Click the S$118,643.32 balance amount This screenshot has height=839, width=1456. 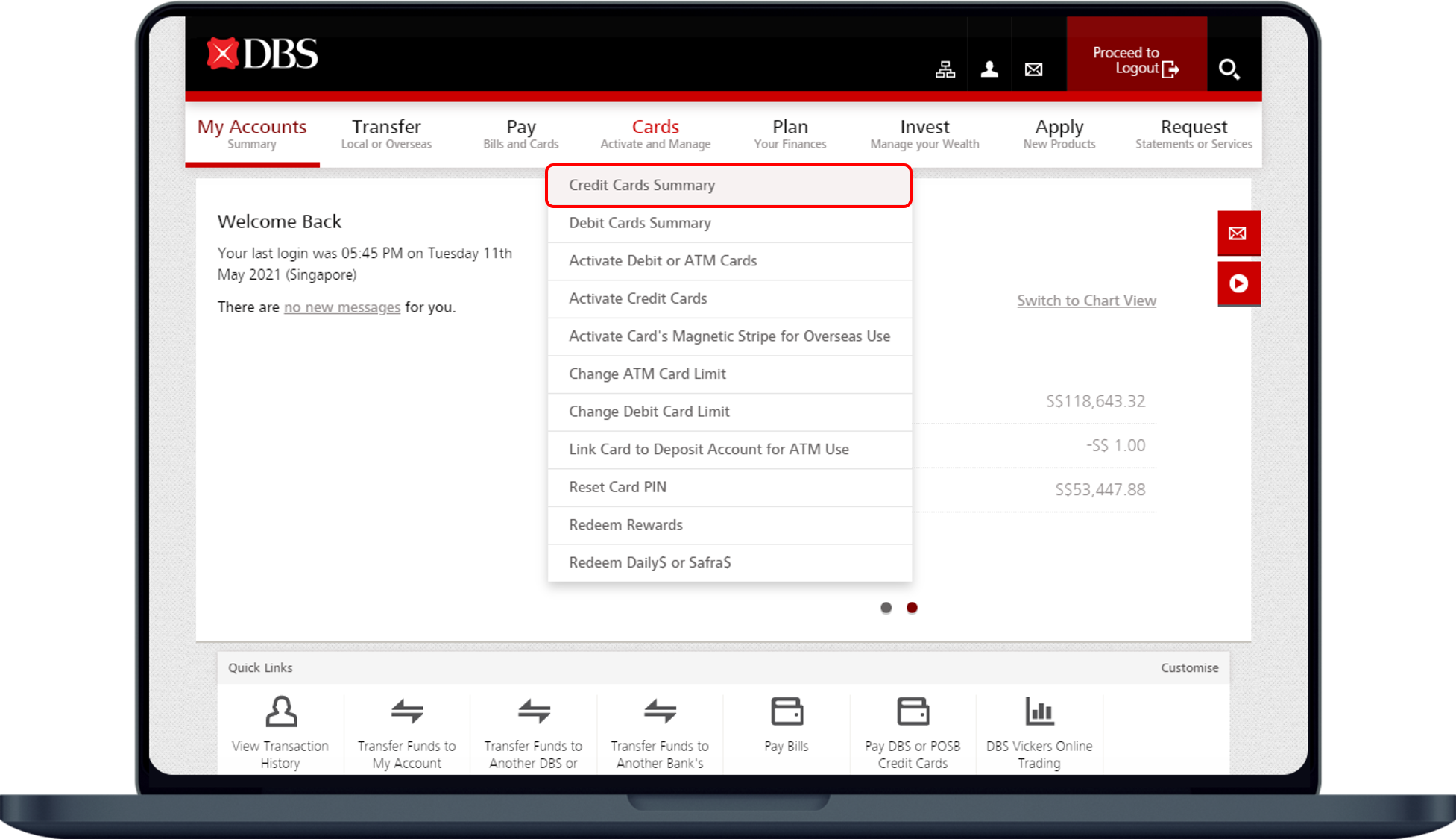pyautogui.click(x=1095, y=401)
